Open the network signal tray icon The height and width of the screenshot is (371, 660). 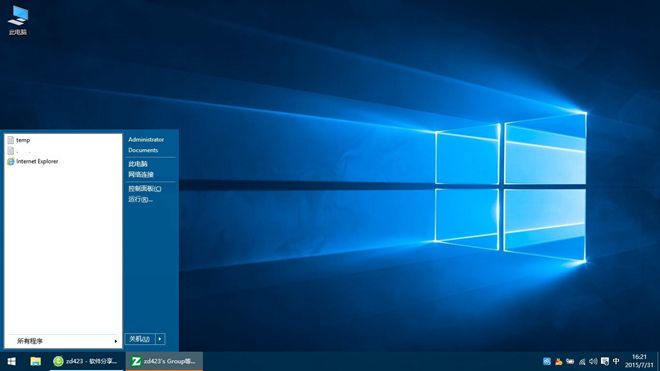coord(582,361)
